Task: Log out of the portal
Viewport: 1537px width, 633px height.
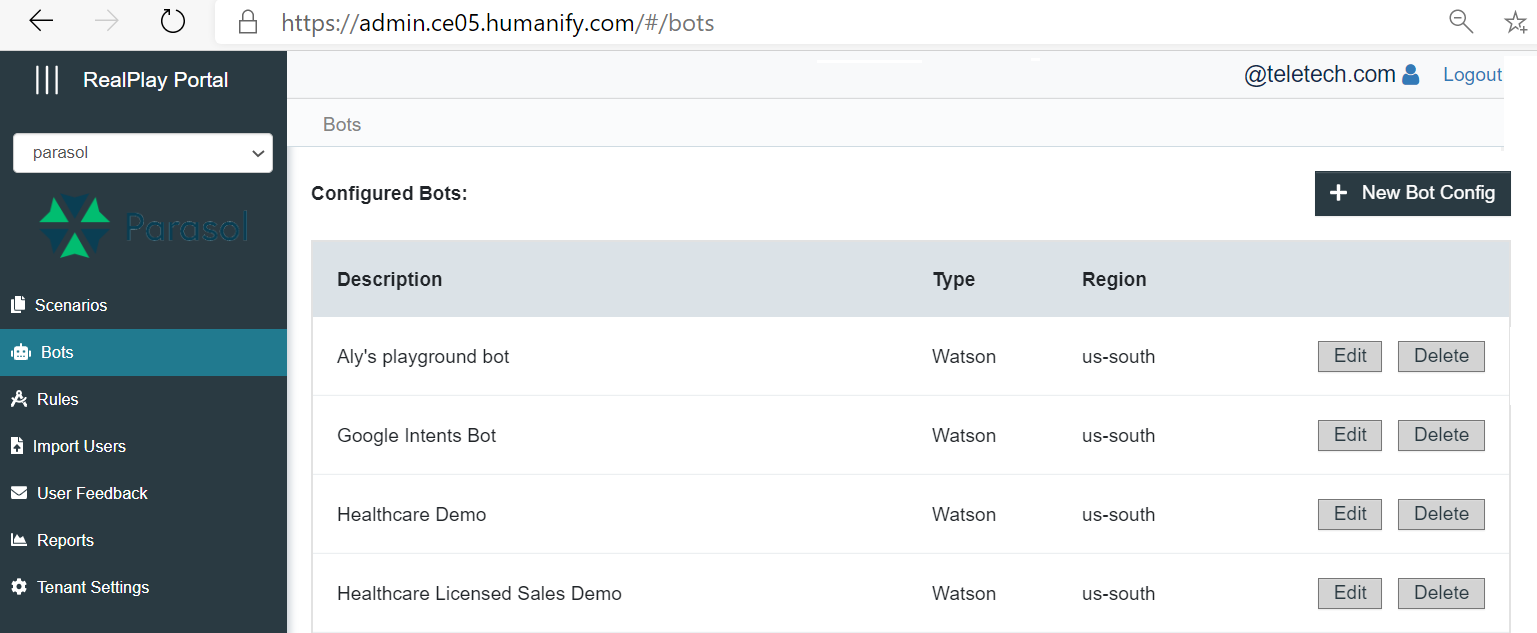Action: point(1472,75)
